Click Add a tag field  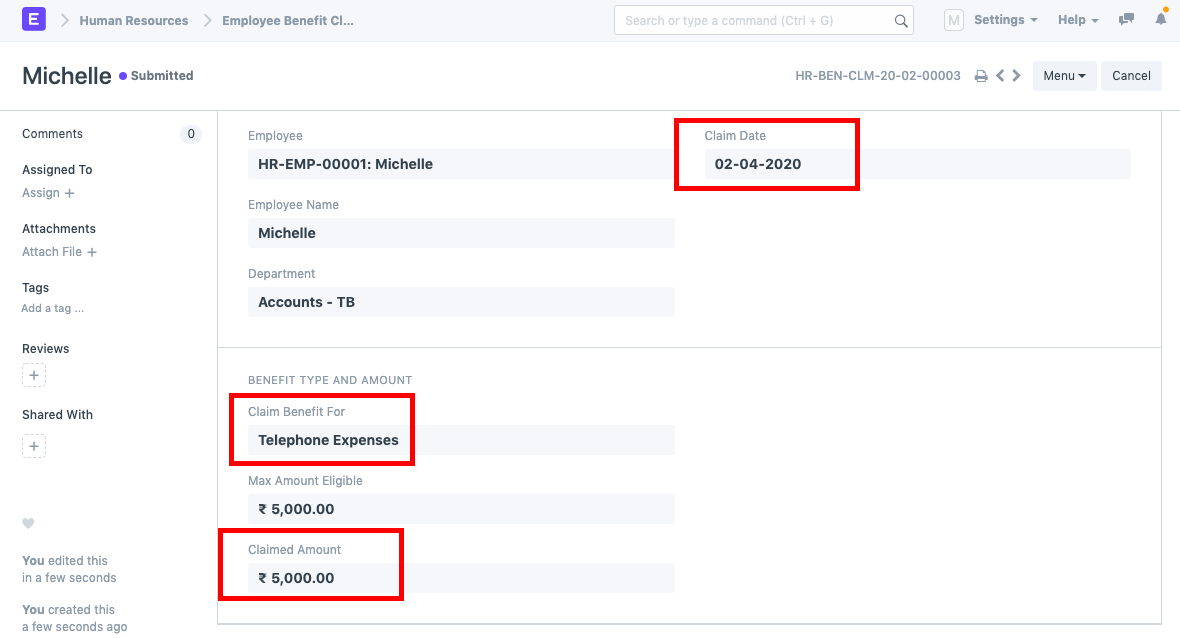click(53, 309)
